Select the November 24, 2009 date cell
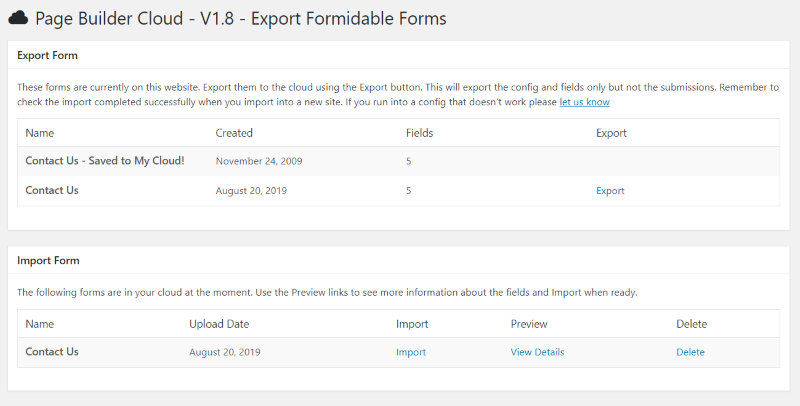 tap(259, 161)
